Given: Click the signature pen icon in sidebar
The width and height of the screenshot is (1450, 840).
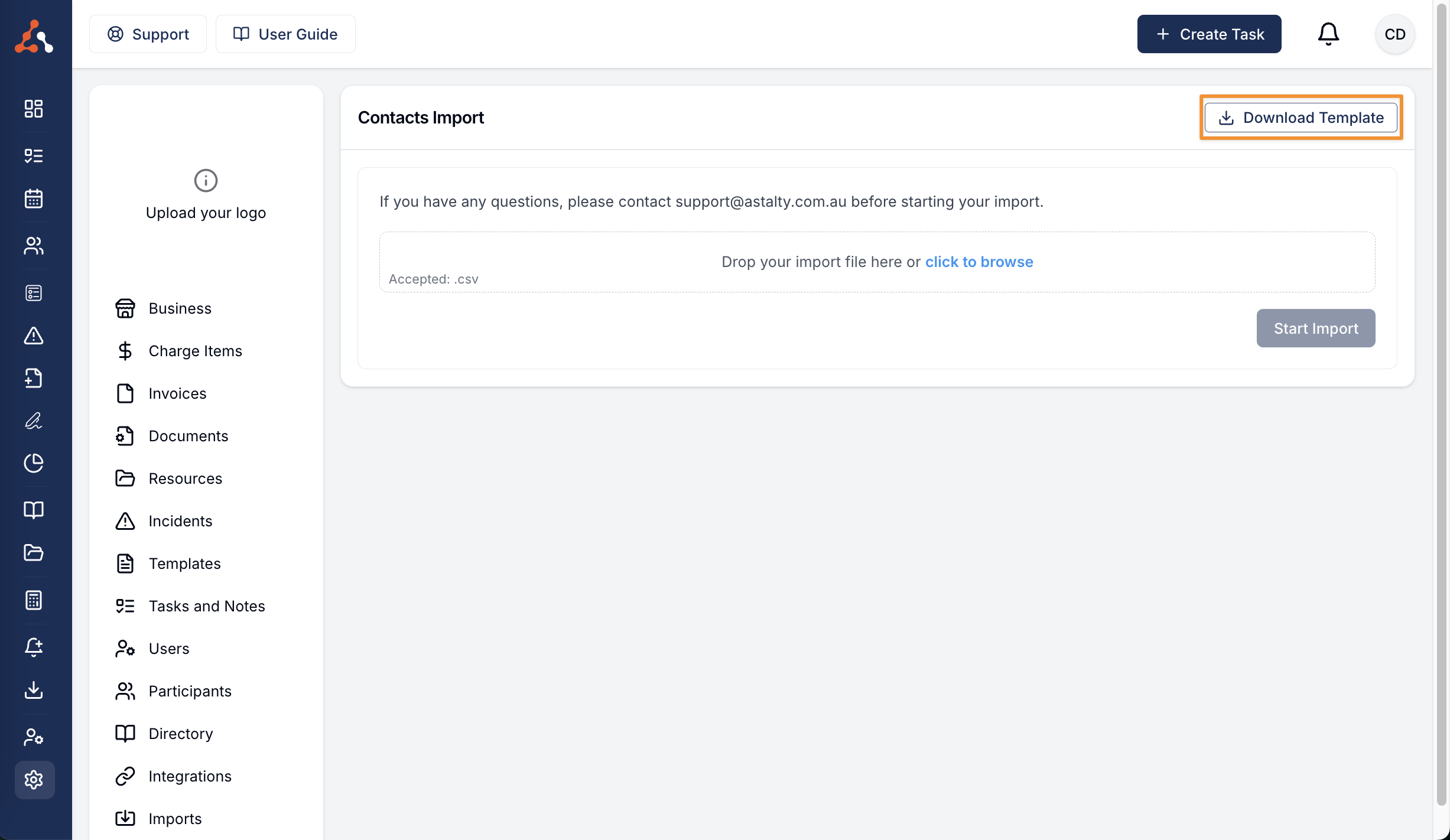Looking at the screenshot, I should coord(34,421).
